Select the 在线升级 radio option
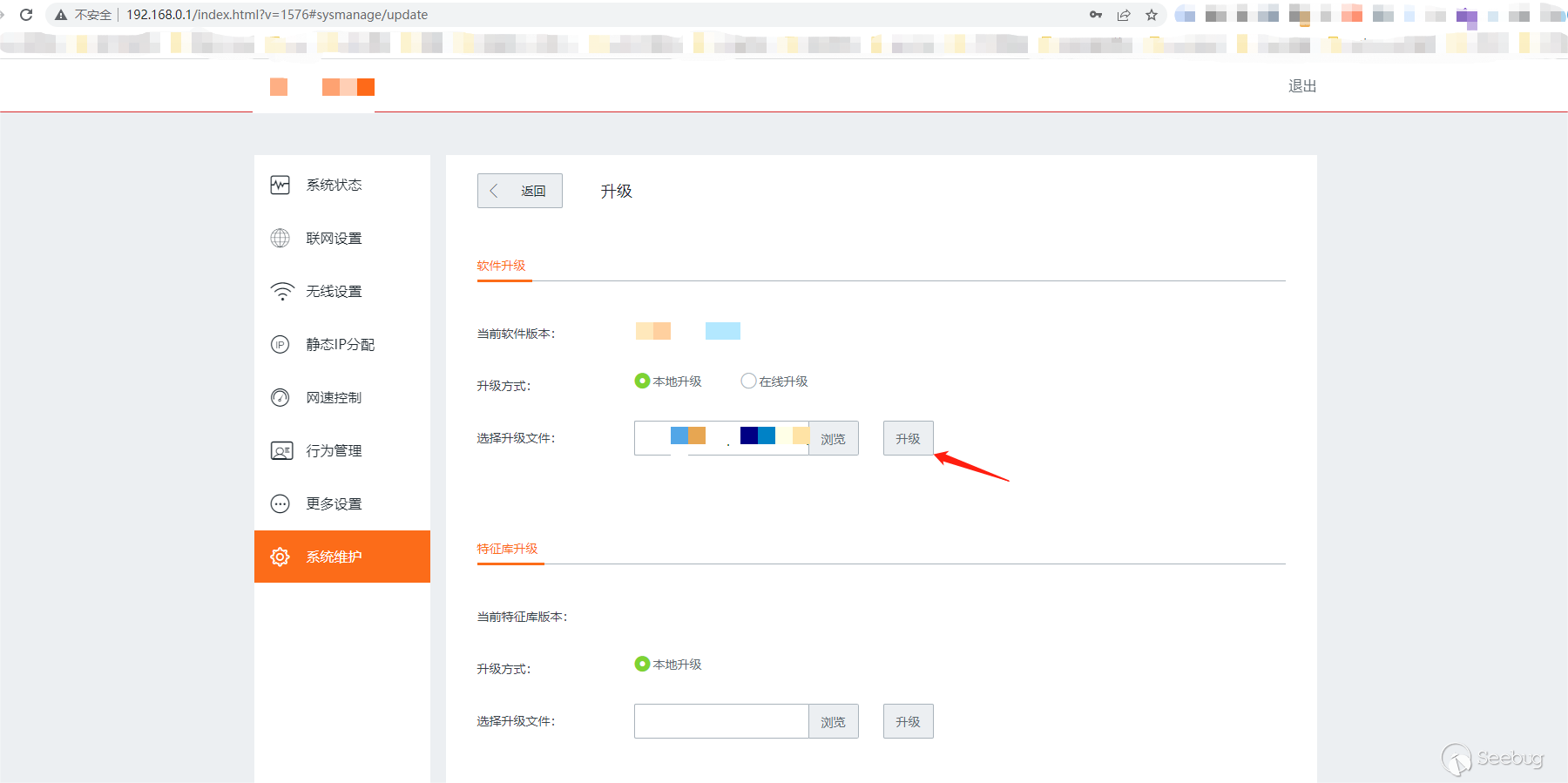Screen dimensions: 1568x783 pos(748,381)
